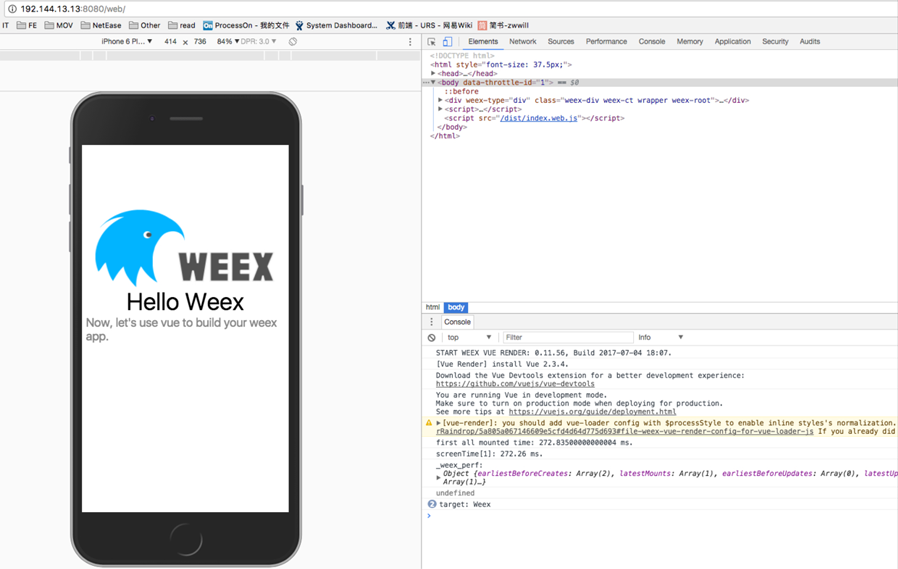
Task: Click the console Filter input field
Action: (x=566, y=338)
